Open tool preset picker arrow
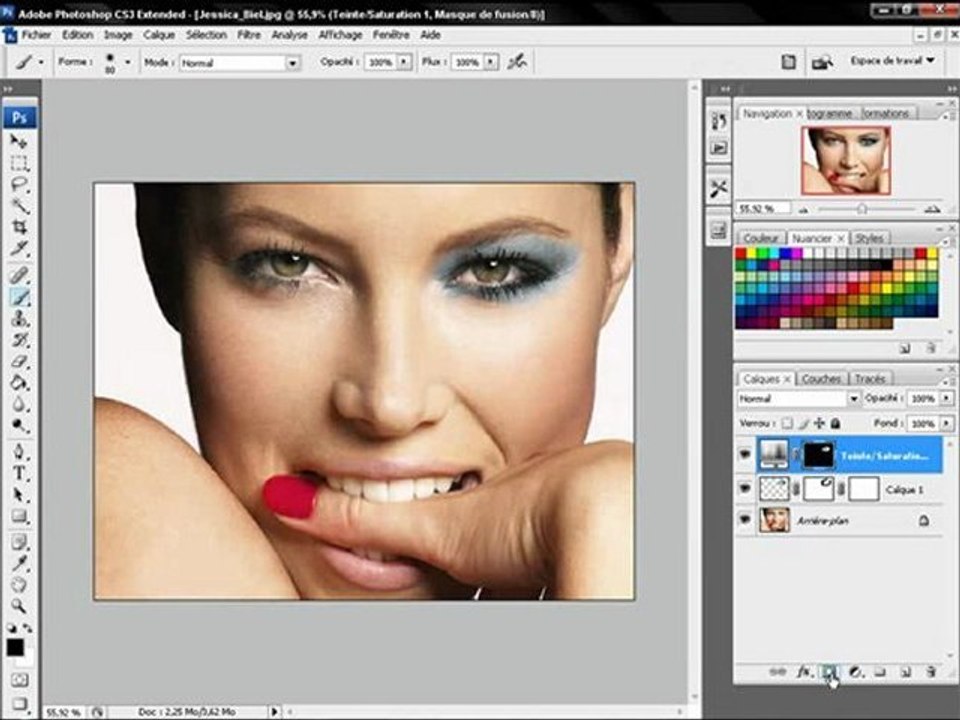 [x=41, y=62]
